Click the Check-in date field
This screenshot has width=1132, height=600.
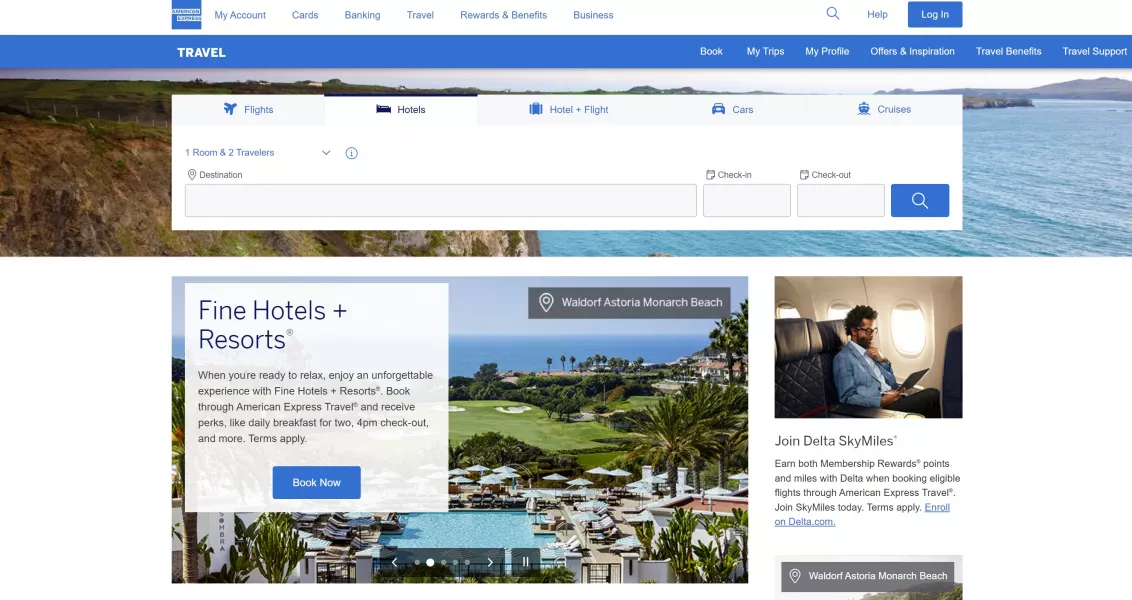tap(746, 201)
